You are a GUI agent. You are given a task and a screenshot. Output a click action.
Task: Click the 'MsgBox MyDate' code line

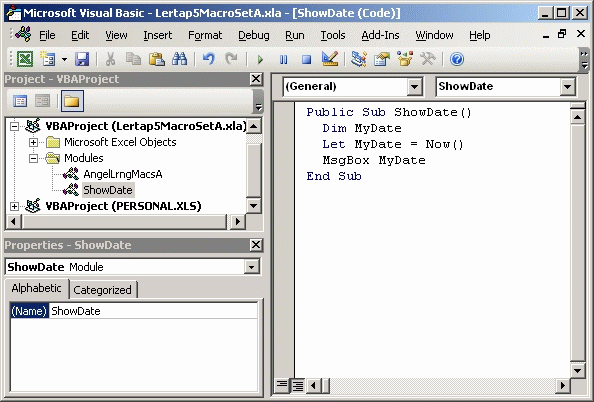374,160
